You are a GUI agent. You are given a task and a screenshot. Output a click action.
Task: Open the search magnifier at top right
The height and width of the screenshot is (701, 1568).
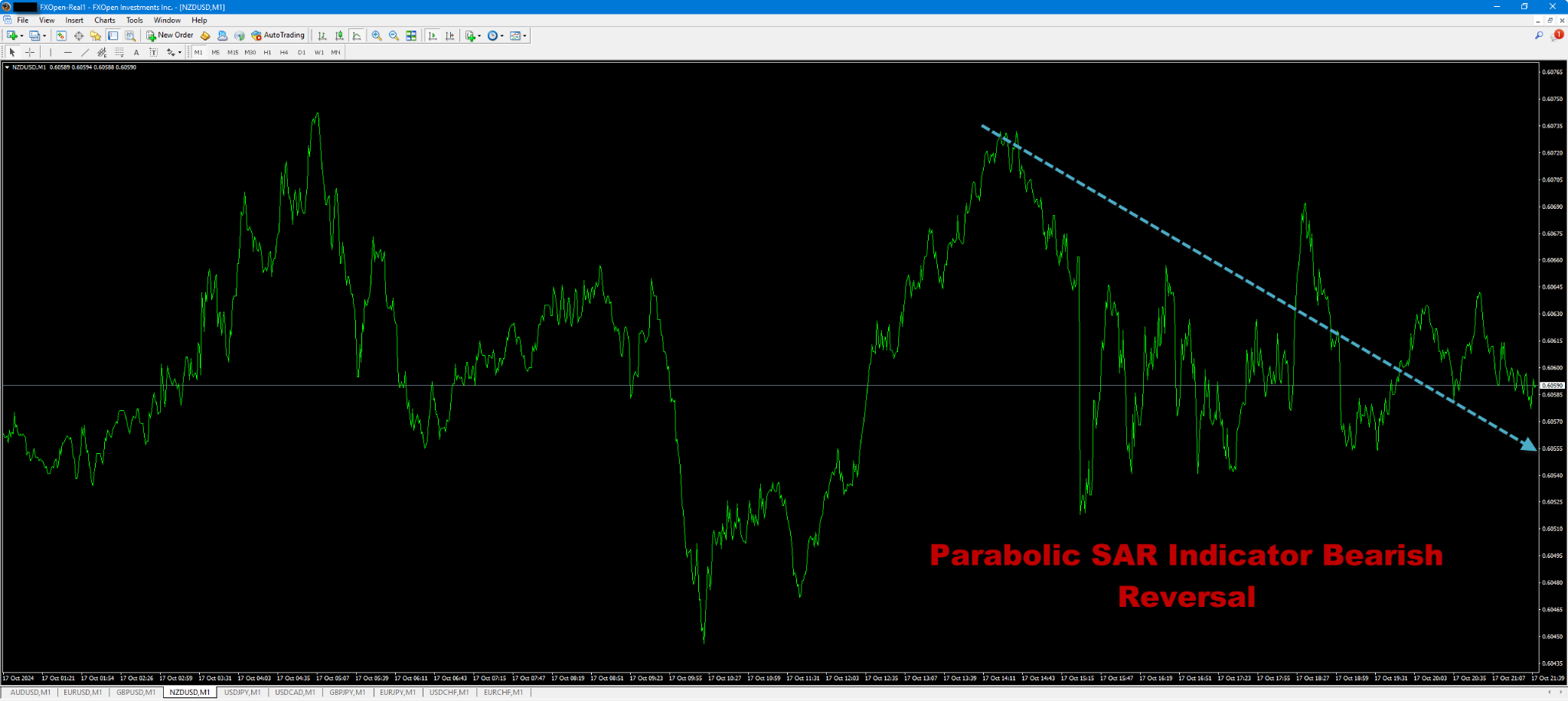(x=1539, y=35)
